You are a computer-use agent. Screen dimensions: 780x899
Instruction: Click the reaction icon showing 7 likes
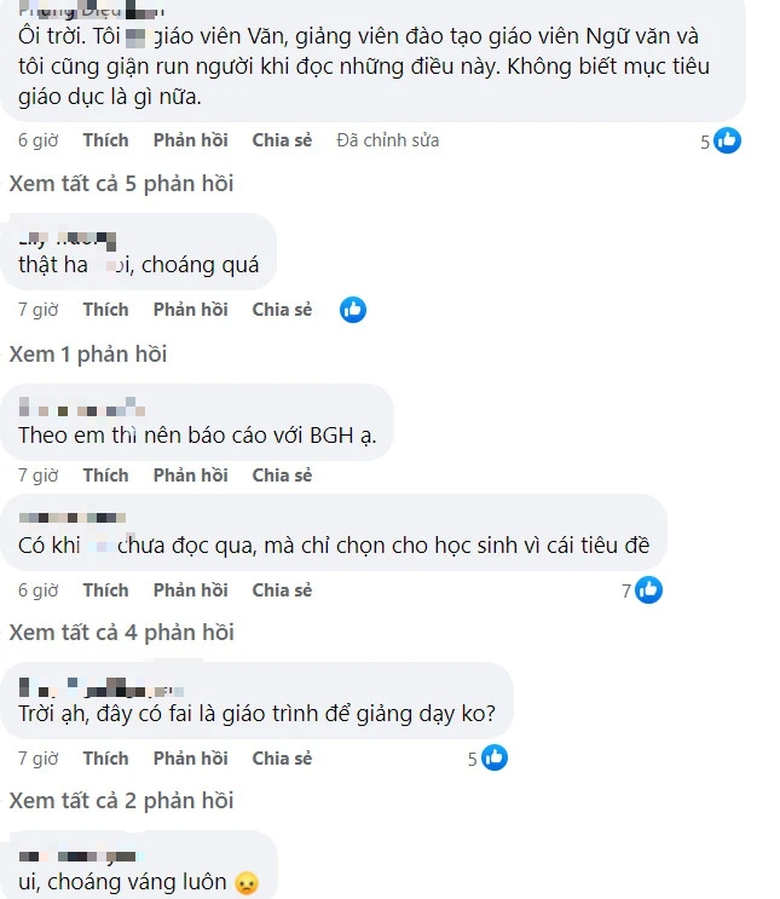click(x=647, y=590)
